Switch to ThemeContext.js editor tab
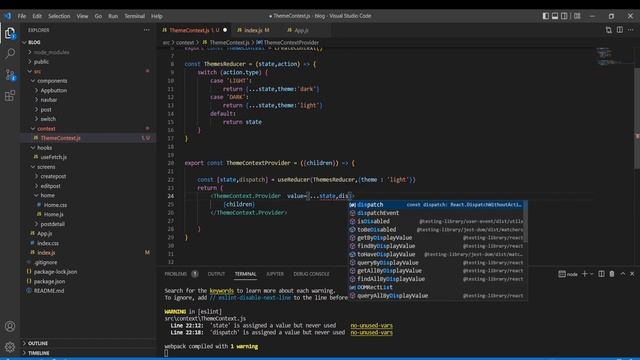 point(194,30)
